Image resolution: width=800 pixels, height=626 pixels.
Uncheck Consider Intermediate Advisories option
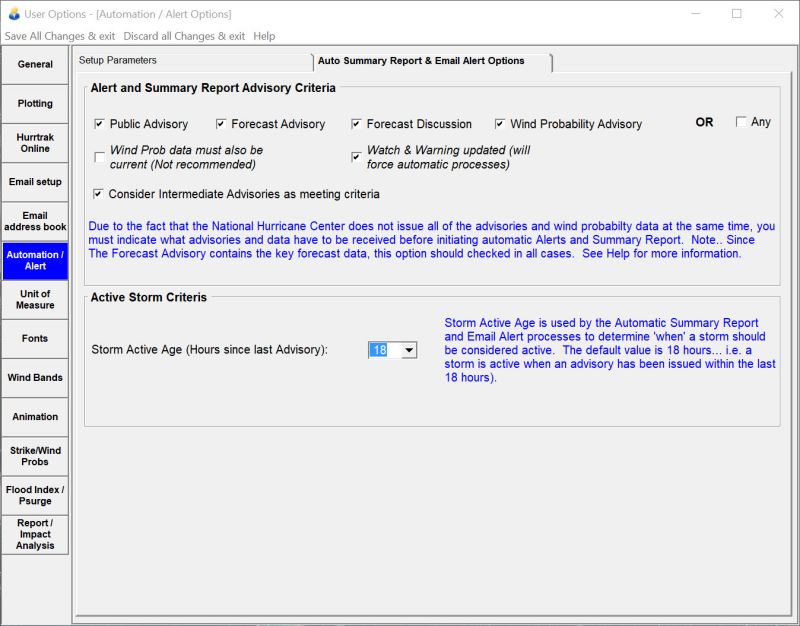[x=99, y=194]
